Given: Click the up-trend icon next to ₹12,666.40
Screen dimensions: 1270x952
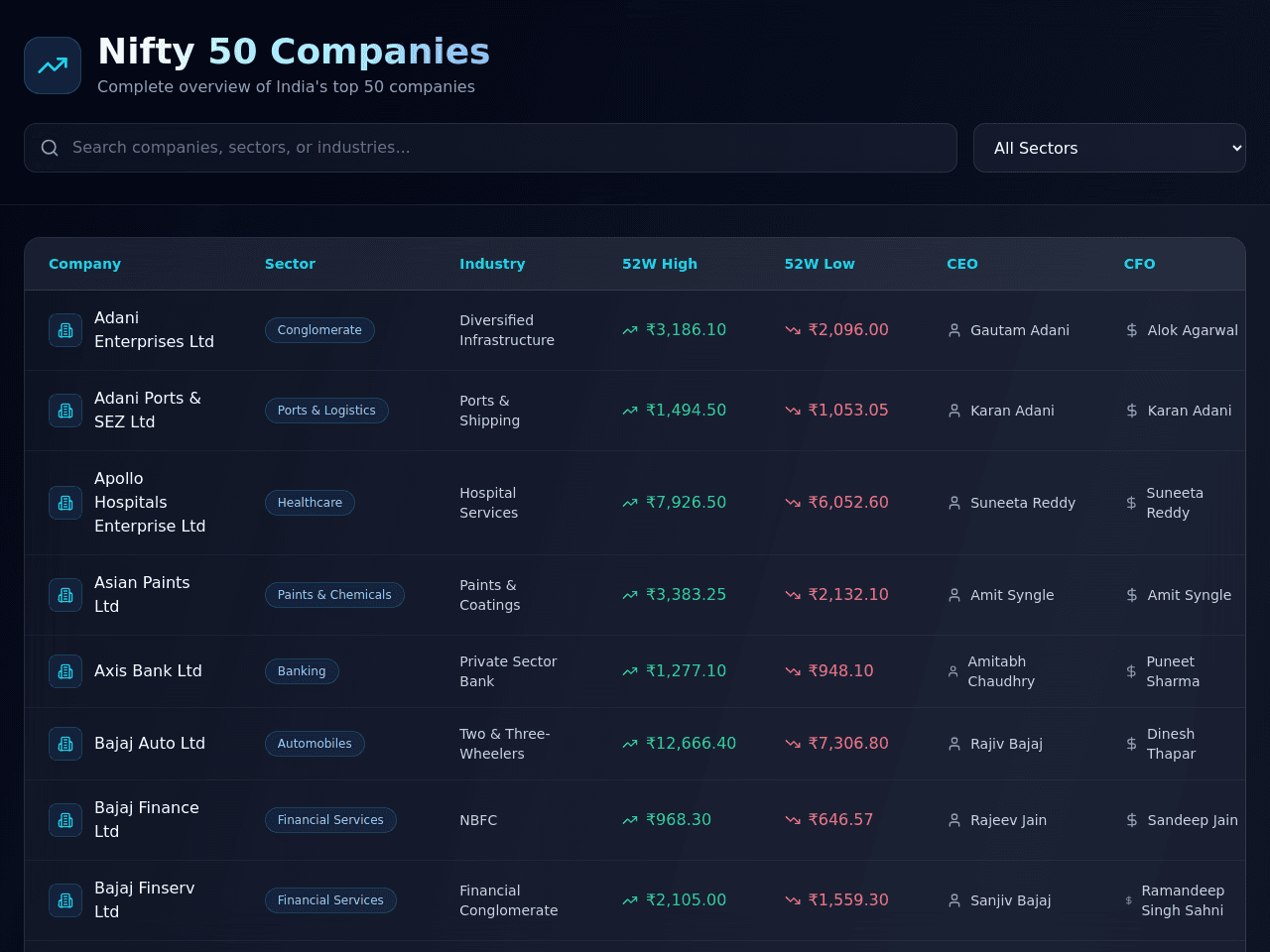Looking at the screenshot, I should [x=630, y=744].
